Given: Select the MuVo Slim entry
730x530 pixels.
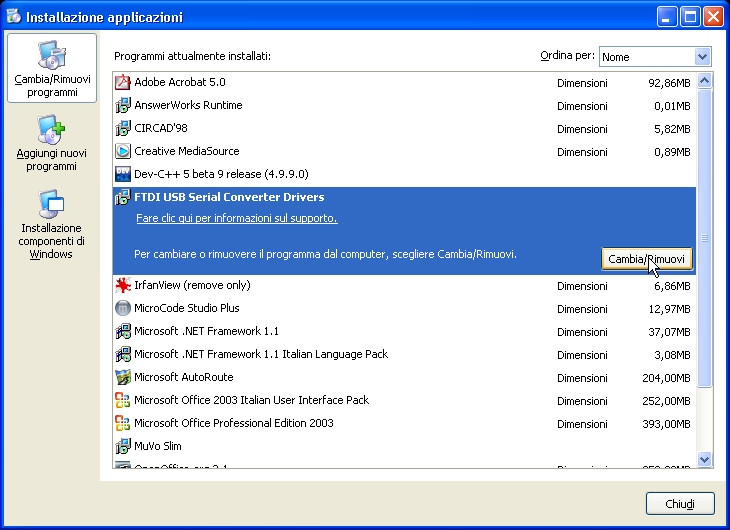Looking at the screenshot, I should click(404, 446).
